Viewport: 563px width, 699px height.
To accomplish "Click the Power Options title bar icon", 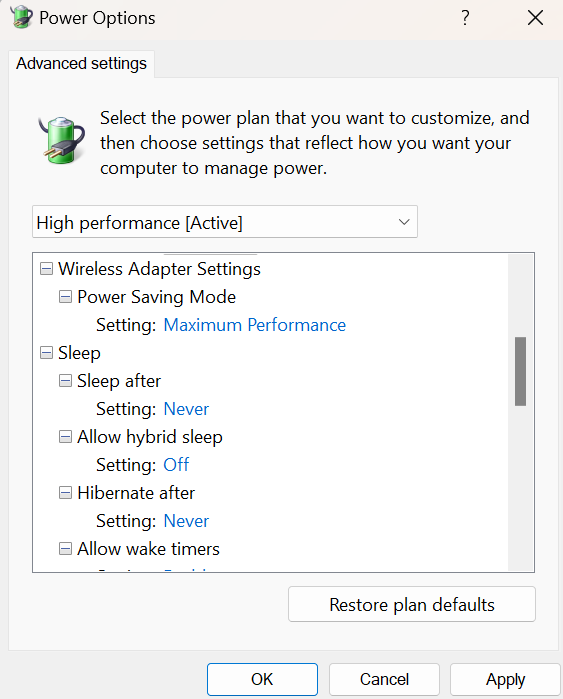I will (21, 17).
